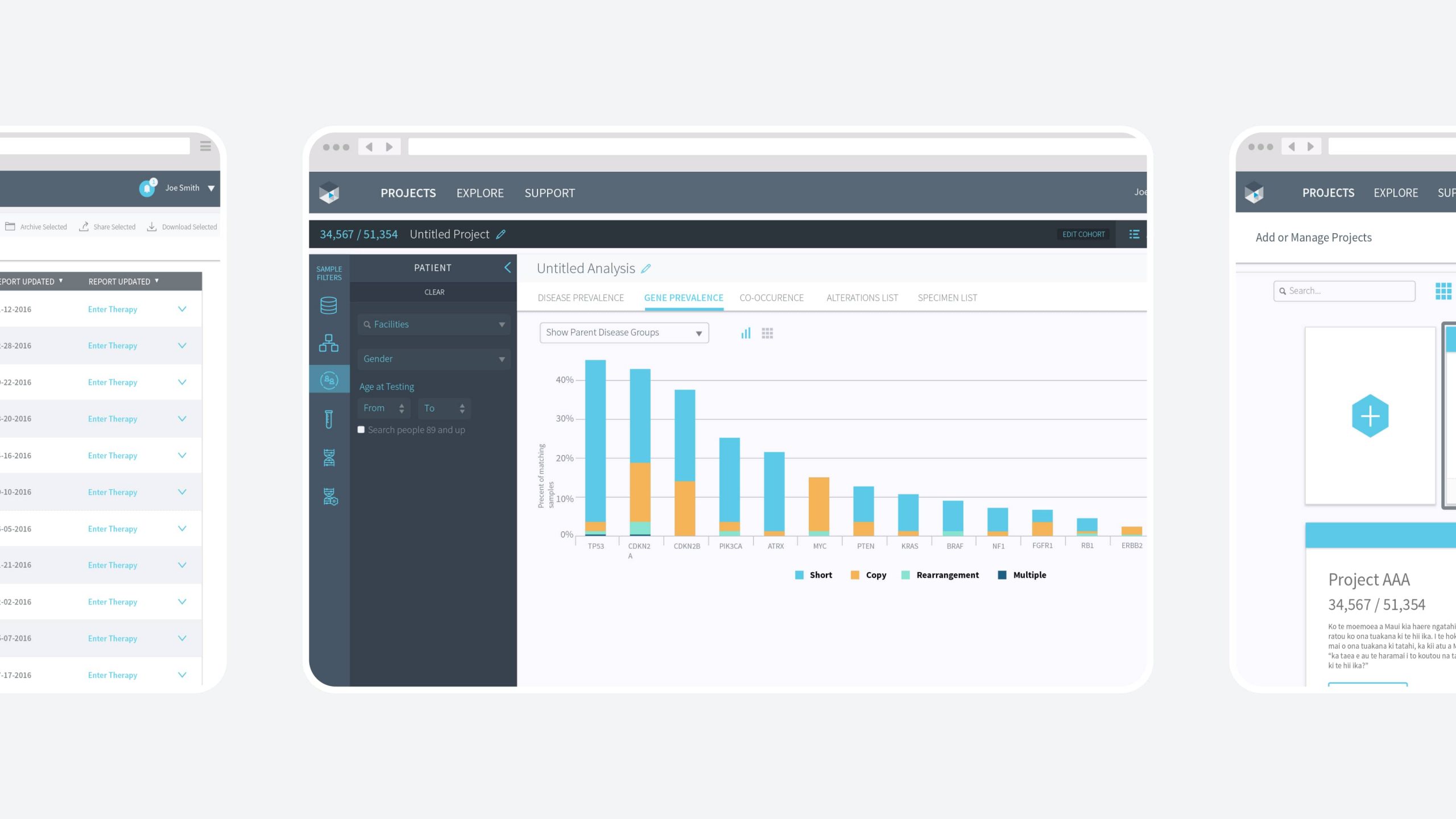Click the test tube specimen filter icon

tap(328, 419)
